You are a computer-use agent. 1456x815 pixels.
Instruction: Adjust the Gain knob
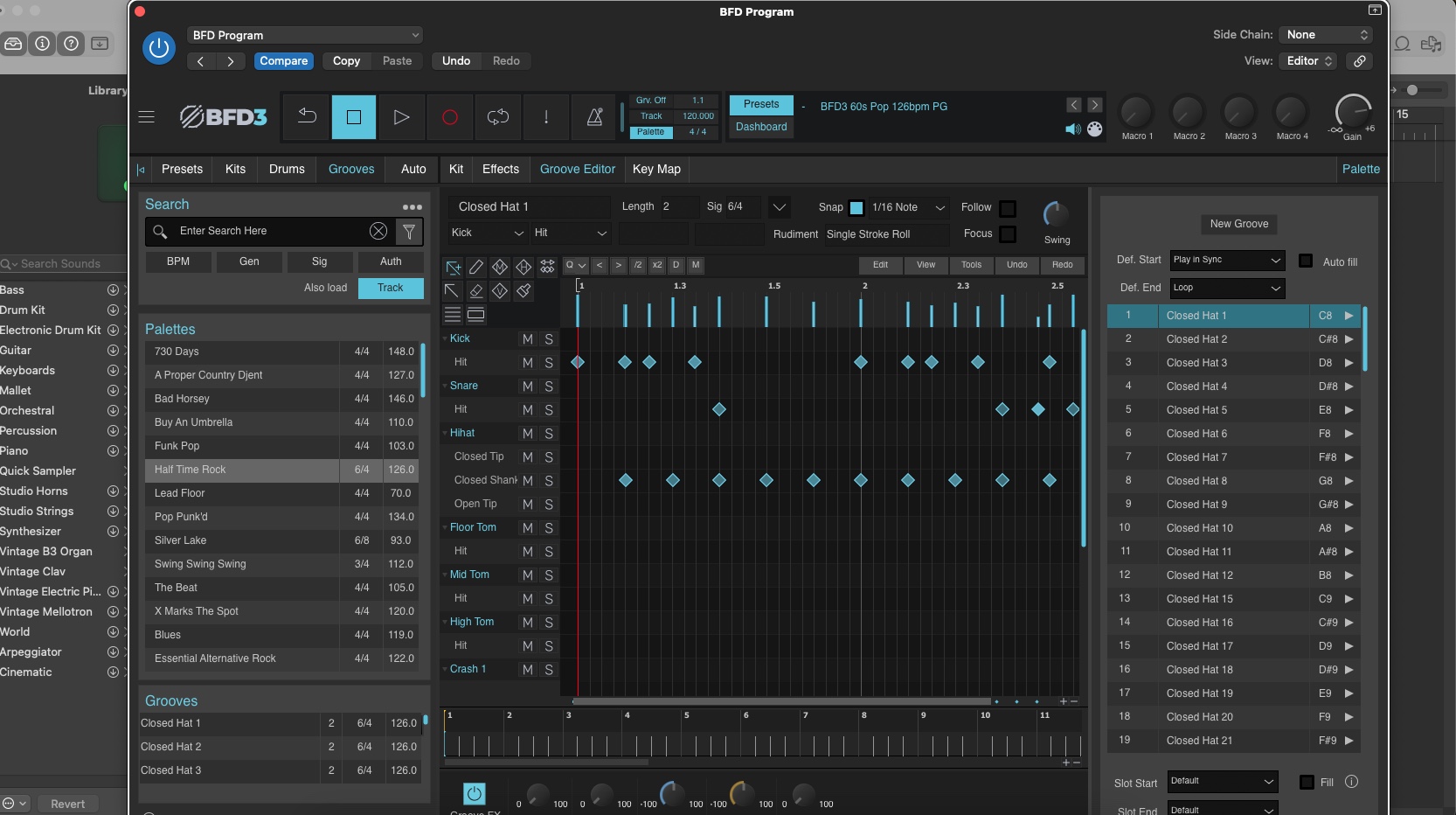(1353, 112)
